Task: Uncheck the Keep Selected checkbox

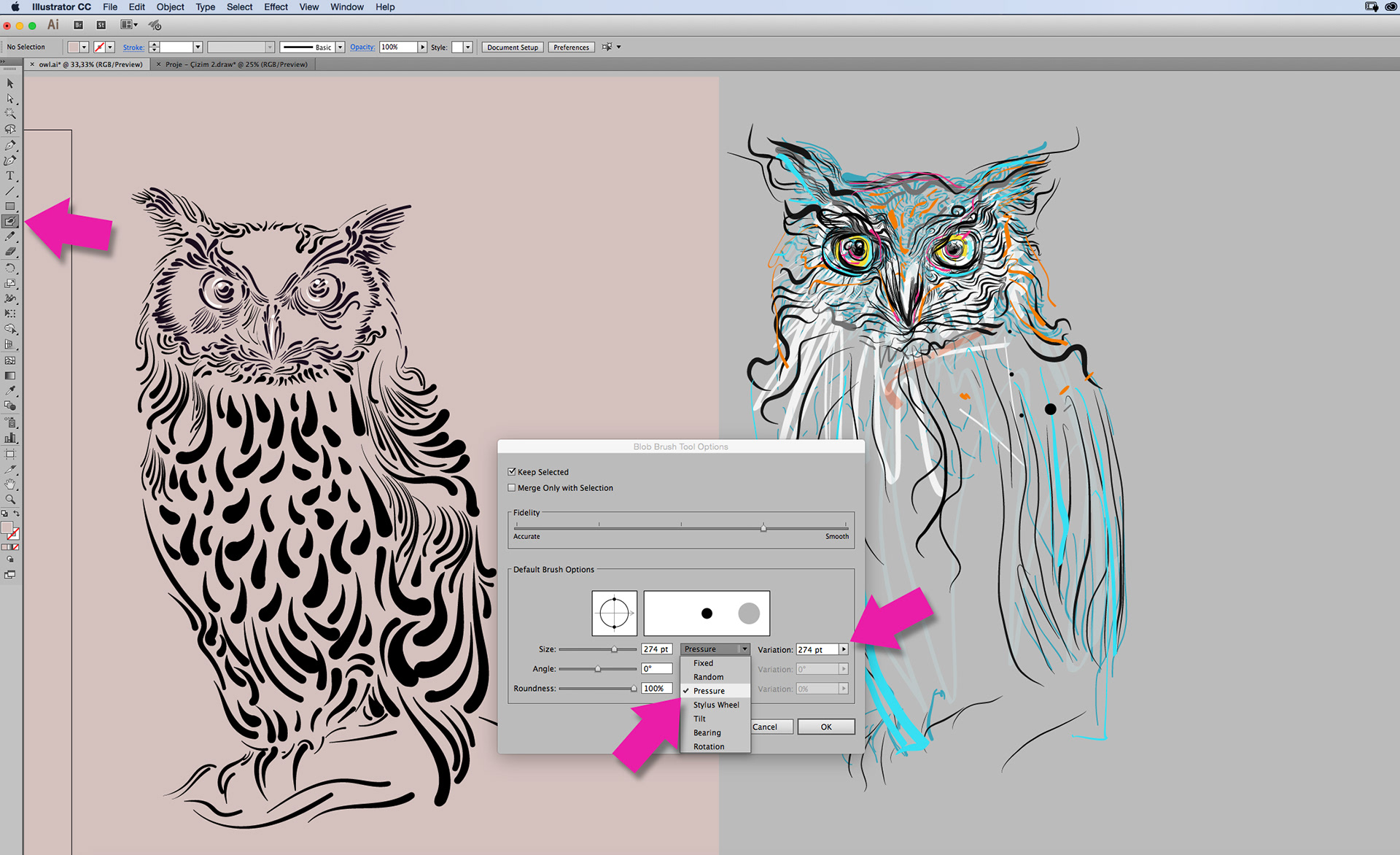Action: [512, 472]
